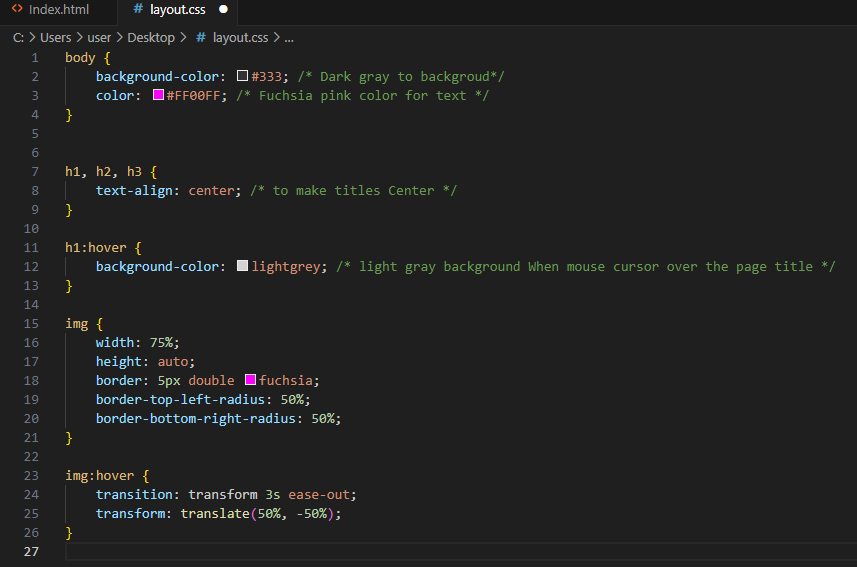
Task: Click the '75%' value
Action: click(x=161, y=343)
